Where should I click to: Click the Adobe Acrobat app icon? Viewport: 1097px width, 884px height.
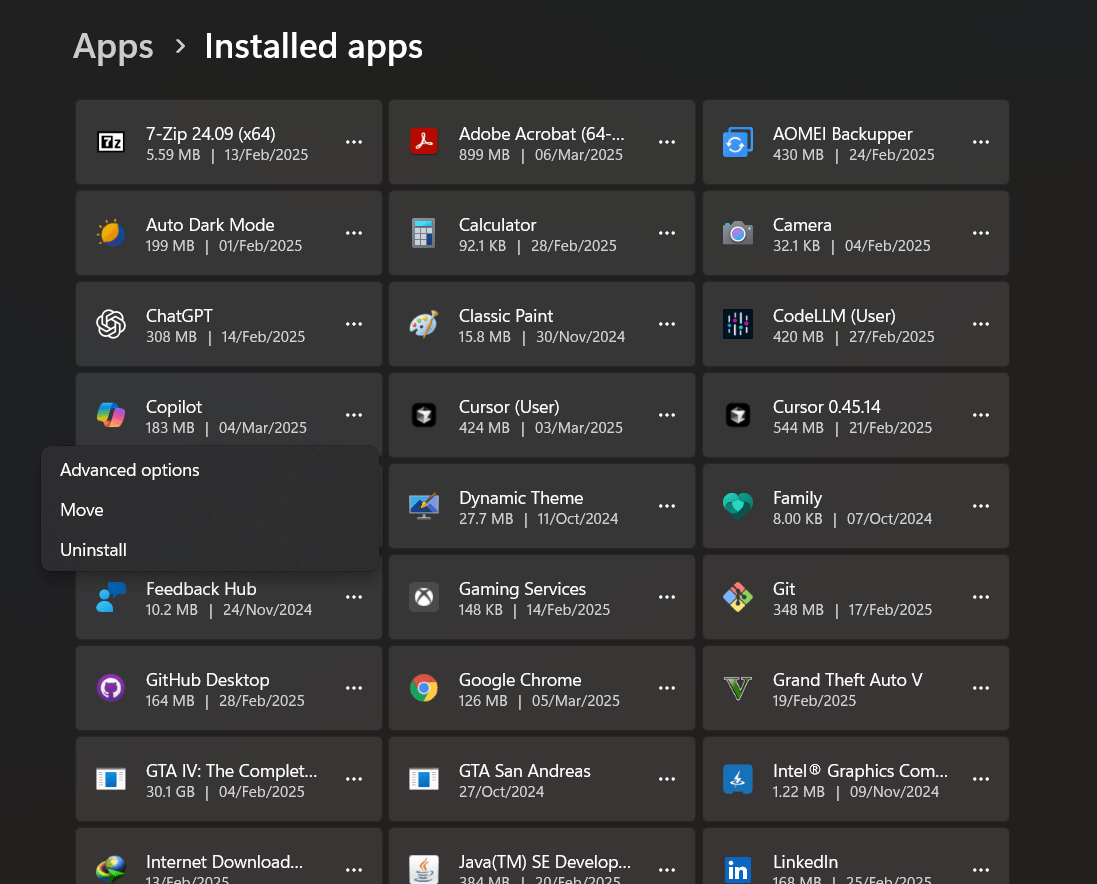424,142
